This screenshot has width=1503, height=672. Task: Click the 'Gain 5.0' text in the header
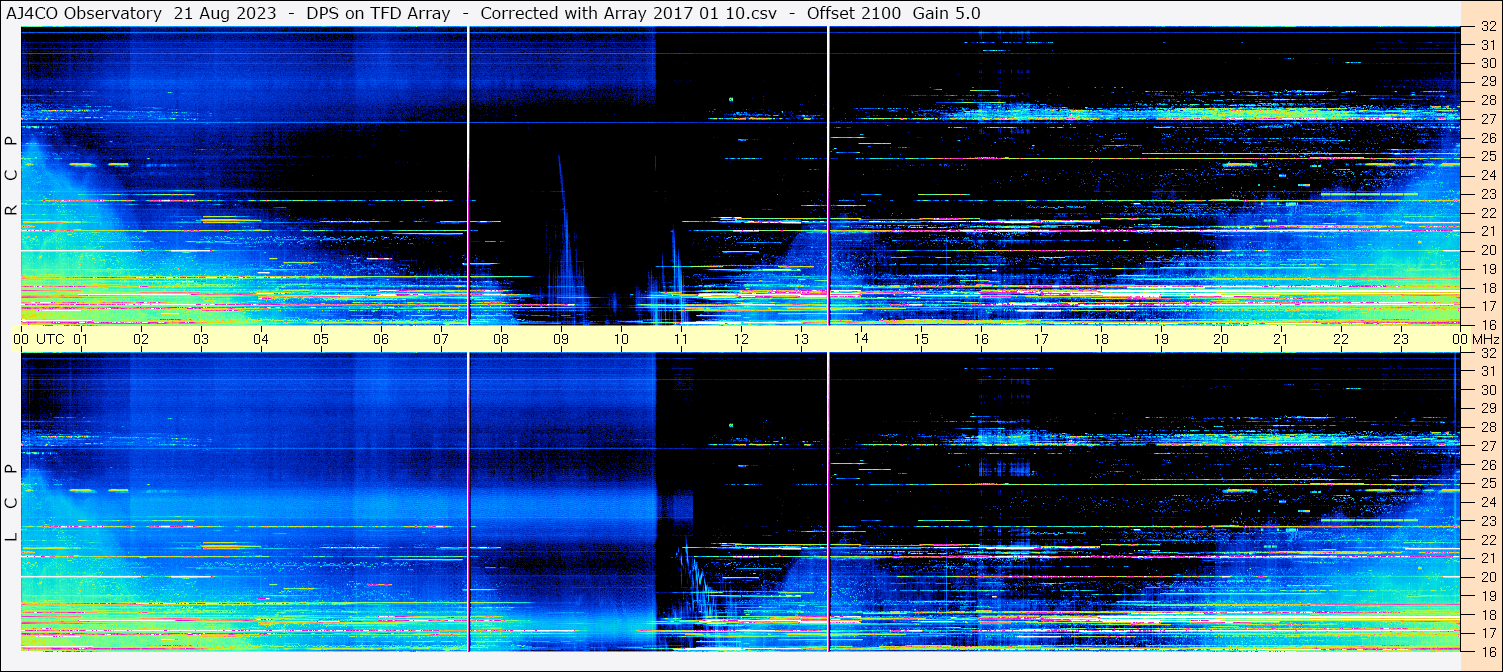[946, 13]
